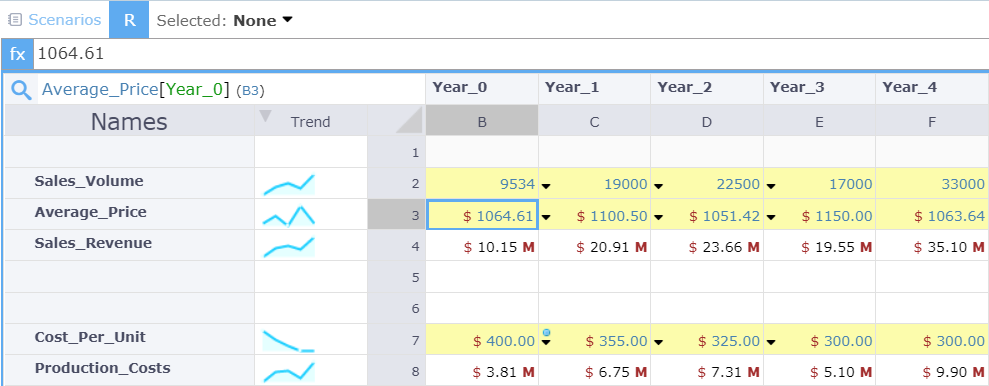This screenshot has width=989, height=386.
Task: Click the Sales_Volume trend sparkline
Action: (289, 184)
